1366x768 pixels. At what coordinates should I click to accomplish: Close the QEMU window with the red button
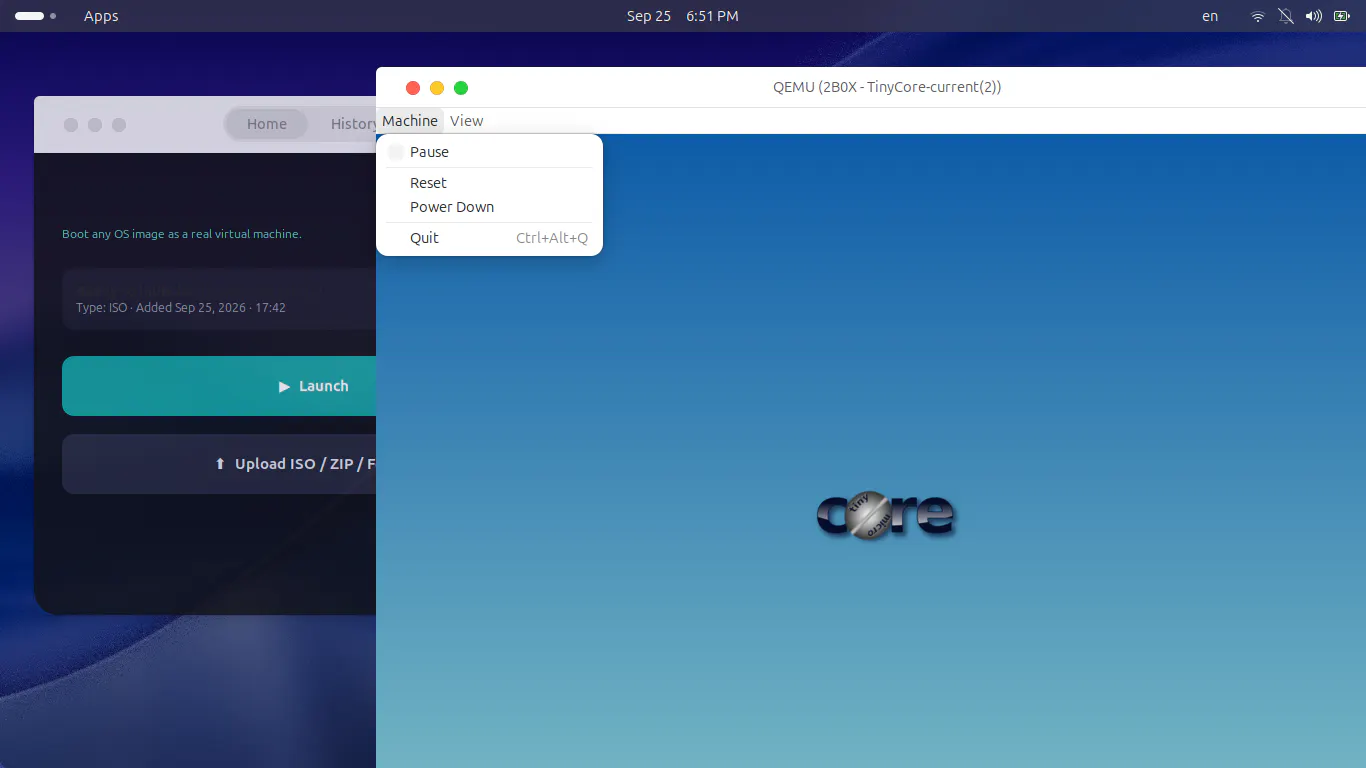point(413,88)
